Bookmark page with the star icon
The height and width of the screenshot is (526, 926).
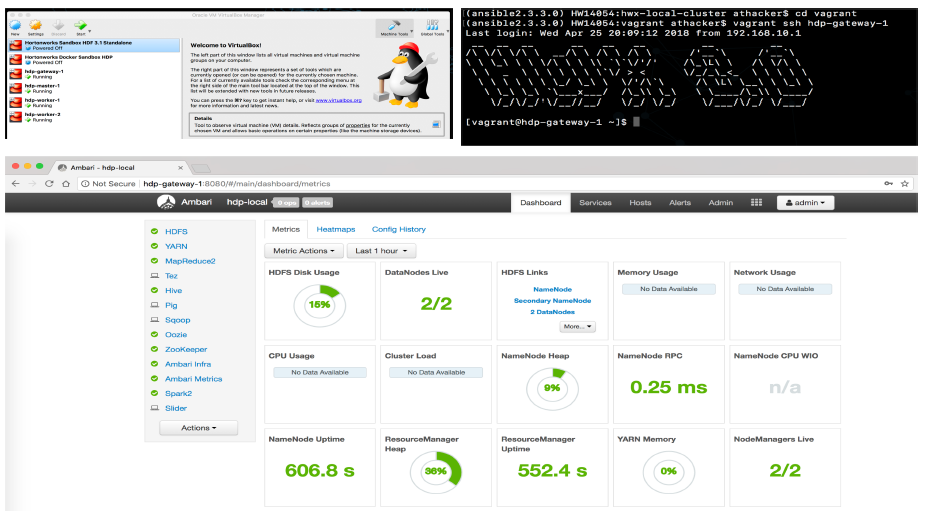904,184
